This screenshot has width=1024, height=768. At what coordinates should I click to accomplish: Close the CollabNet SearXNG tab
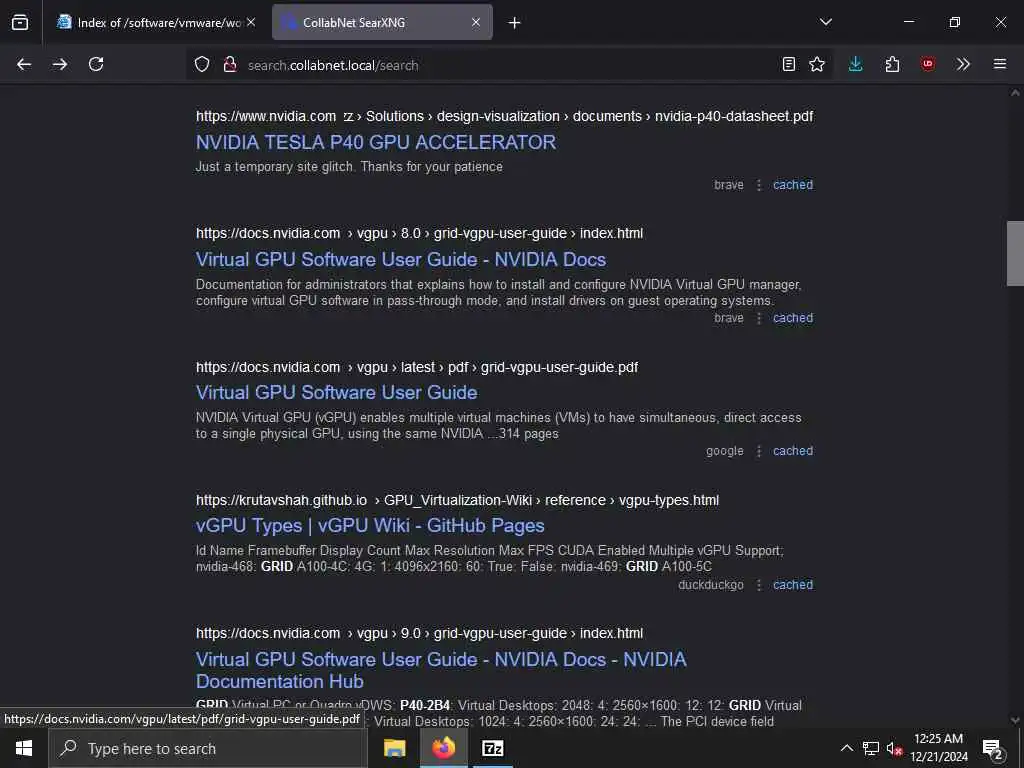476,22
